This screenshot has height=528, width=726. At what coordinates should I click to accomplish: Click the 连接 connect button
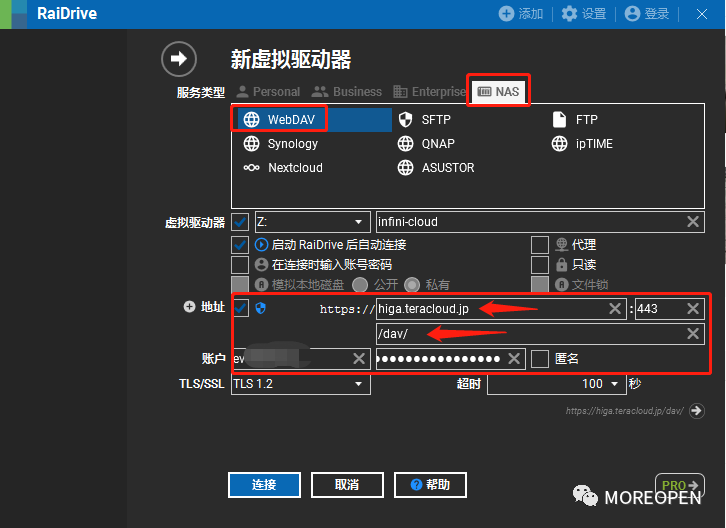[x=264, y=485]
